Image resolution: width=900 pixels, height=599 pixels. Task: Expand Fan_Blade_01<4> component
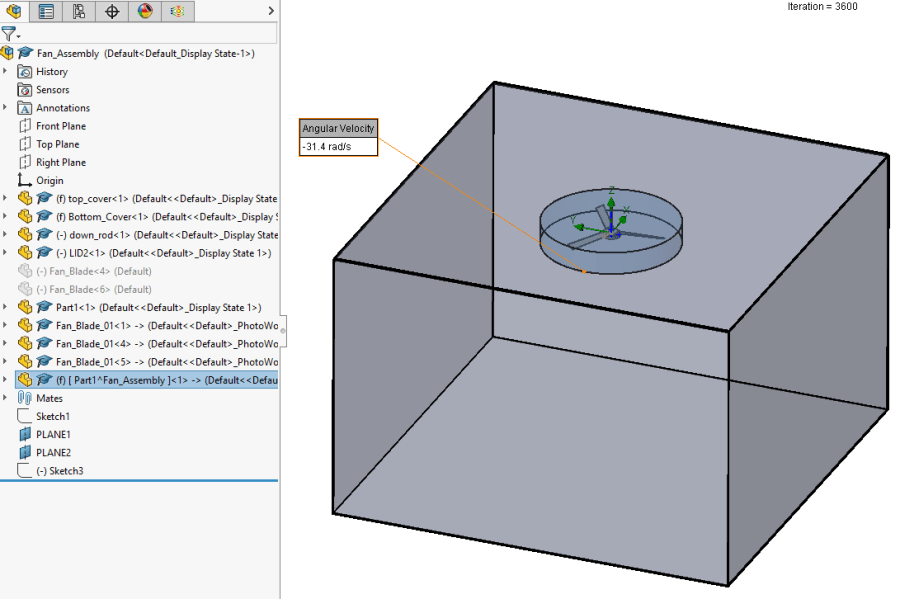click(5, 343)
